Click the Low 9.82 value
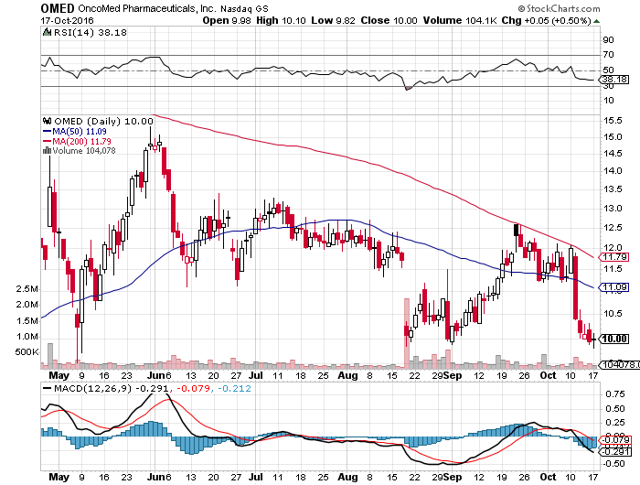This screenshot has height=485, width=640. click(333, 20)
